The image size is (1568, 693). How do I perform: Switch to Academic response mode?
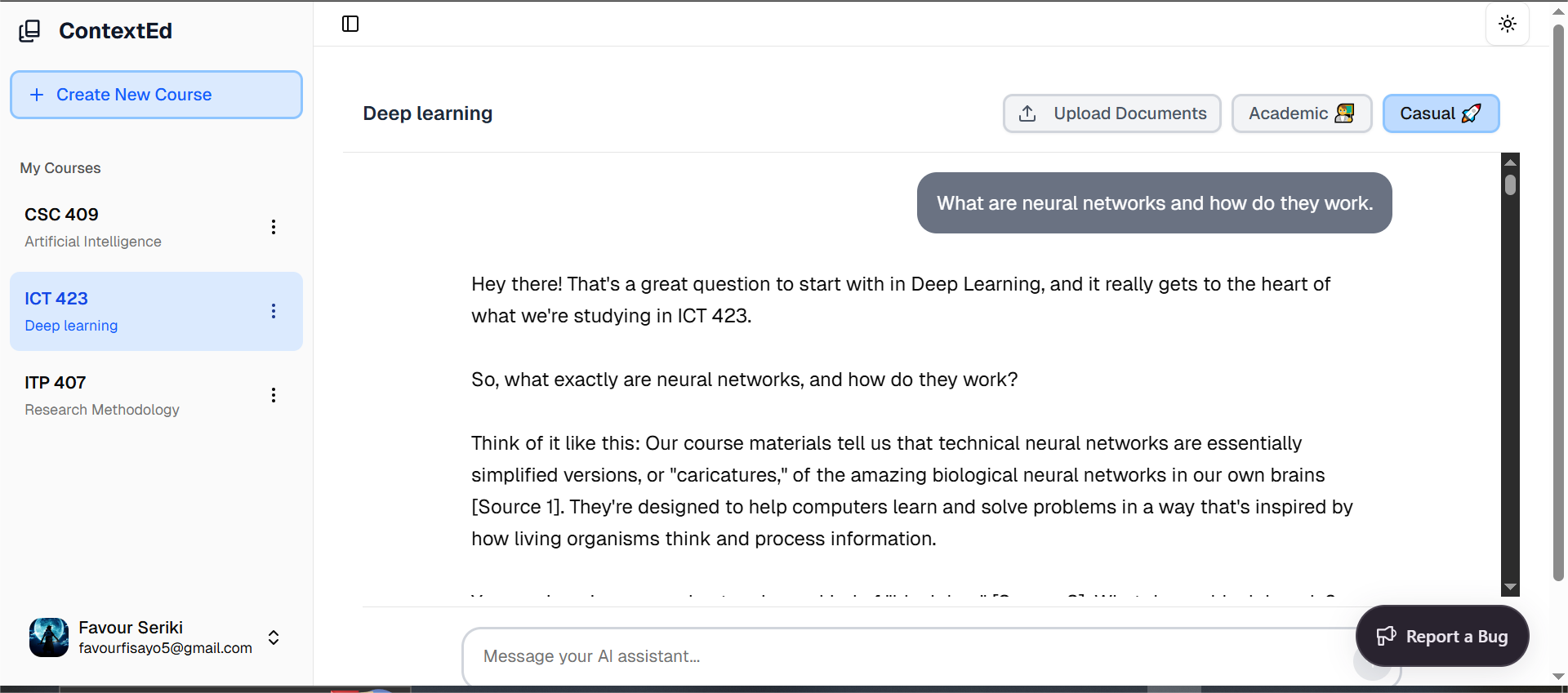pos(1301,113)
